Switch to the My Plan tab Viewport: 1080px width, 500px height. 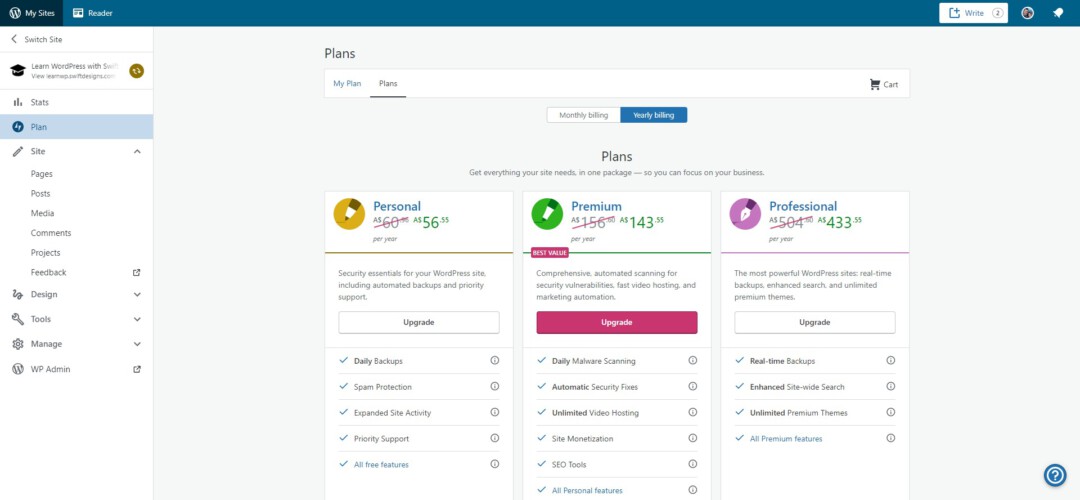click(347, 84)
